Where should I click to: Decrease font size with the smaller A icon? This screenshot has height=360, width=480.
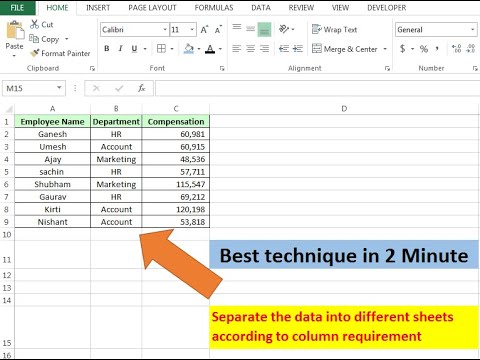point(218,30)
